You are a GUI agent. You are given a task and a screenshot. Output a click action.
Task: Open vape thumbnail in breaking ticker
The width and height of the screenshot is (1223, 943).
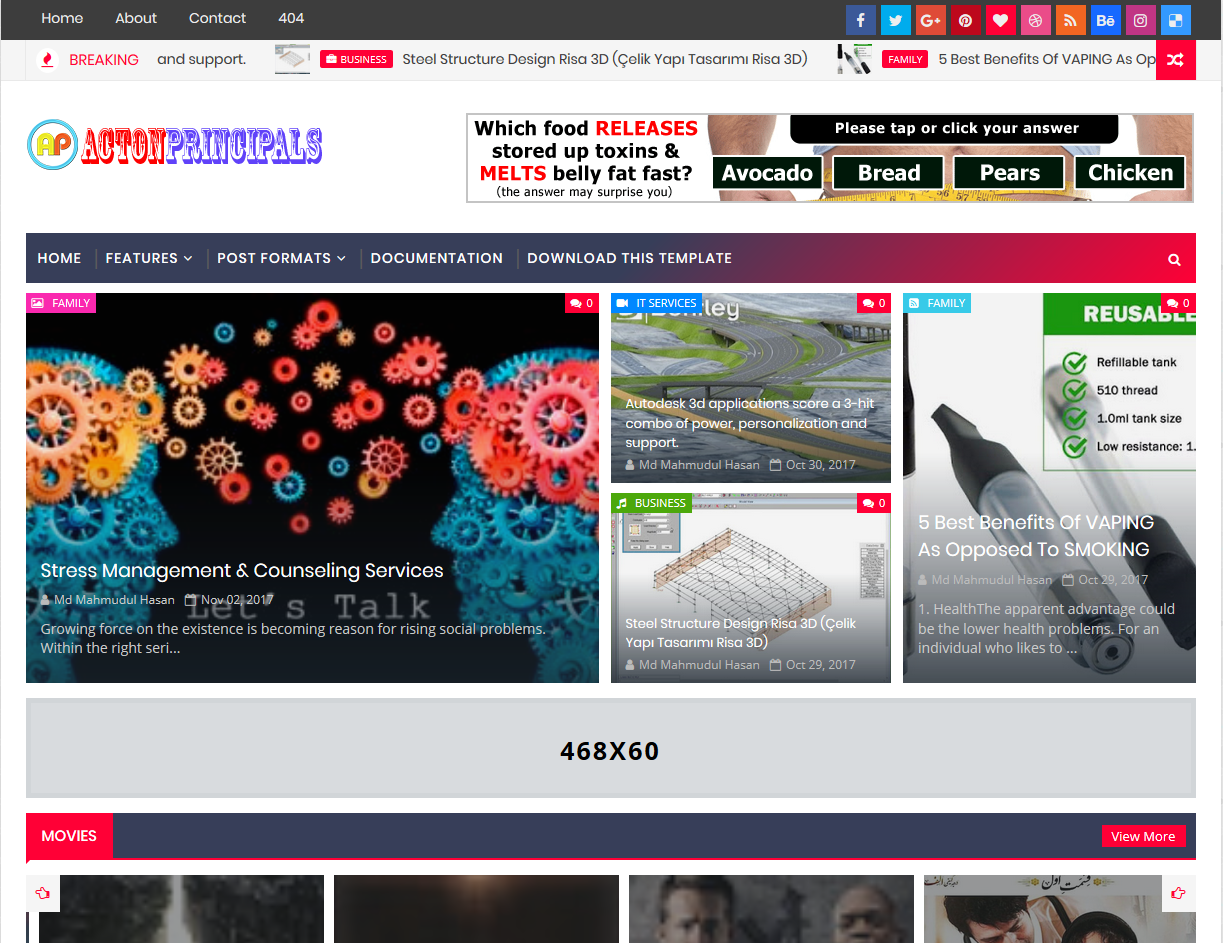click(x=854, y=59)
